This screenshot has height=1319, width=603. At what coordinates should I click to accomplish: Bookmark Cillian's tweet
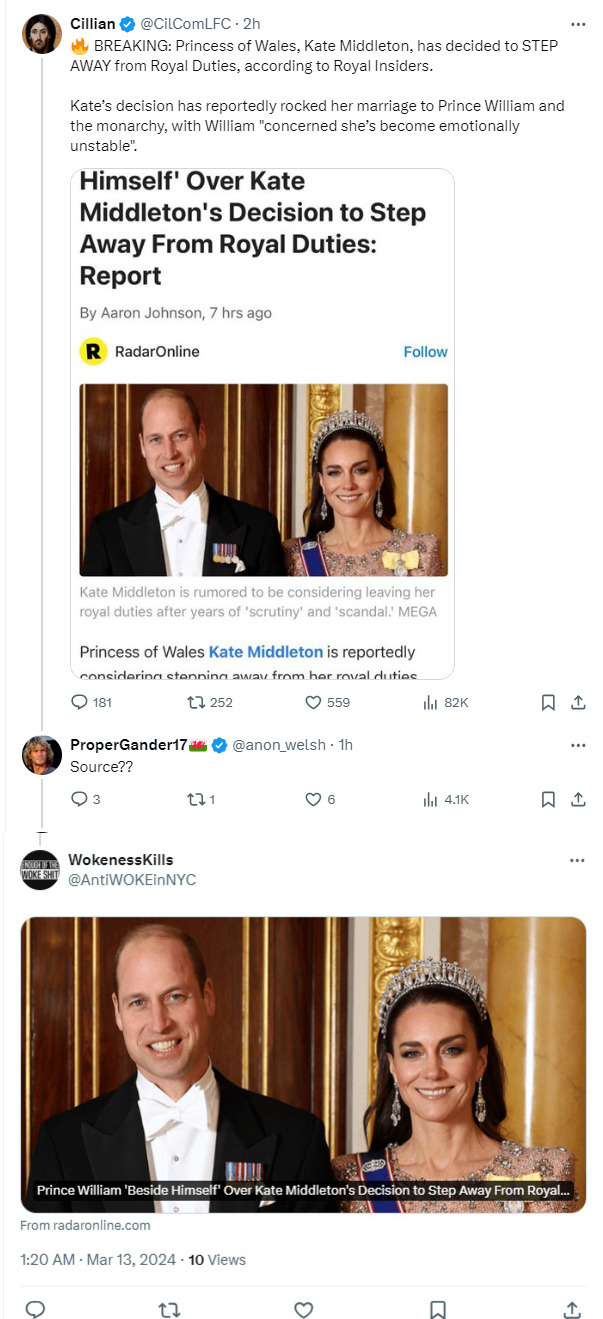pyautogui.click(x=548, y=702)
